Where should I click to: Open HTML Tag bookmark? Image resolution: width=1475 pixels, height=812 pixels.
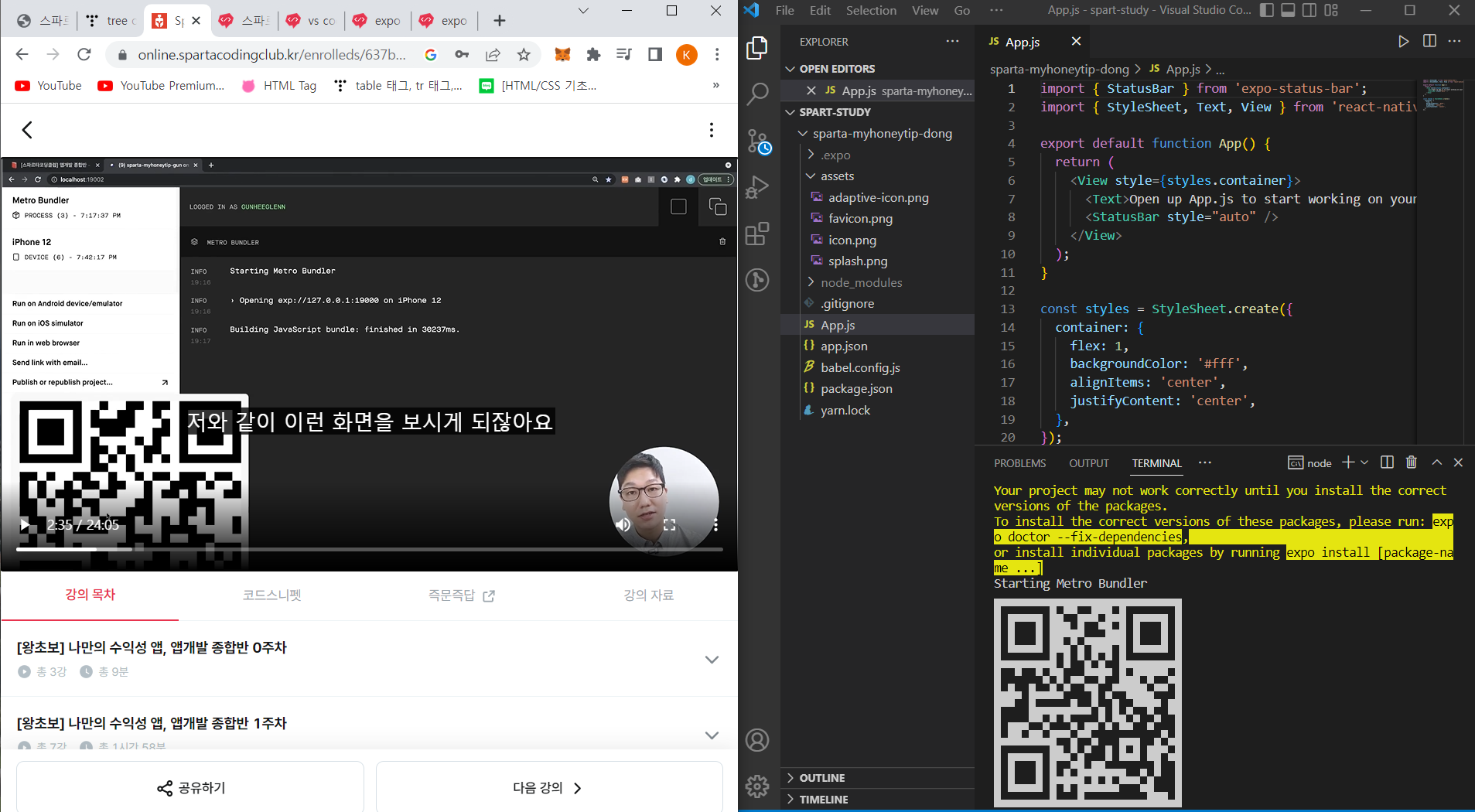(279, 86)
